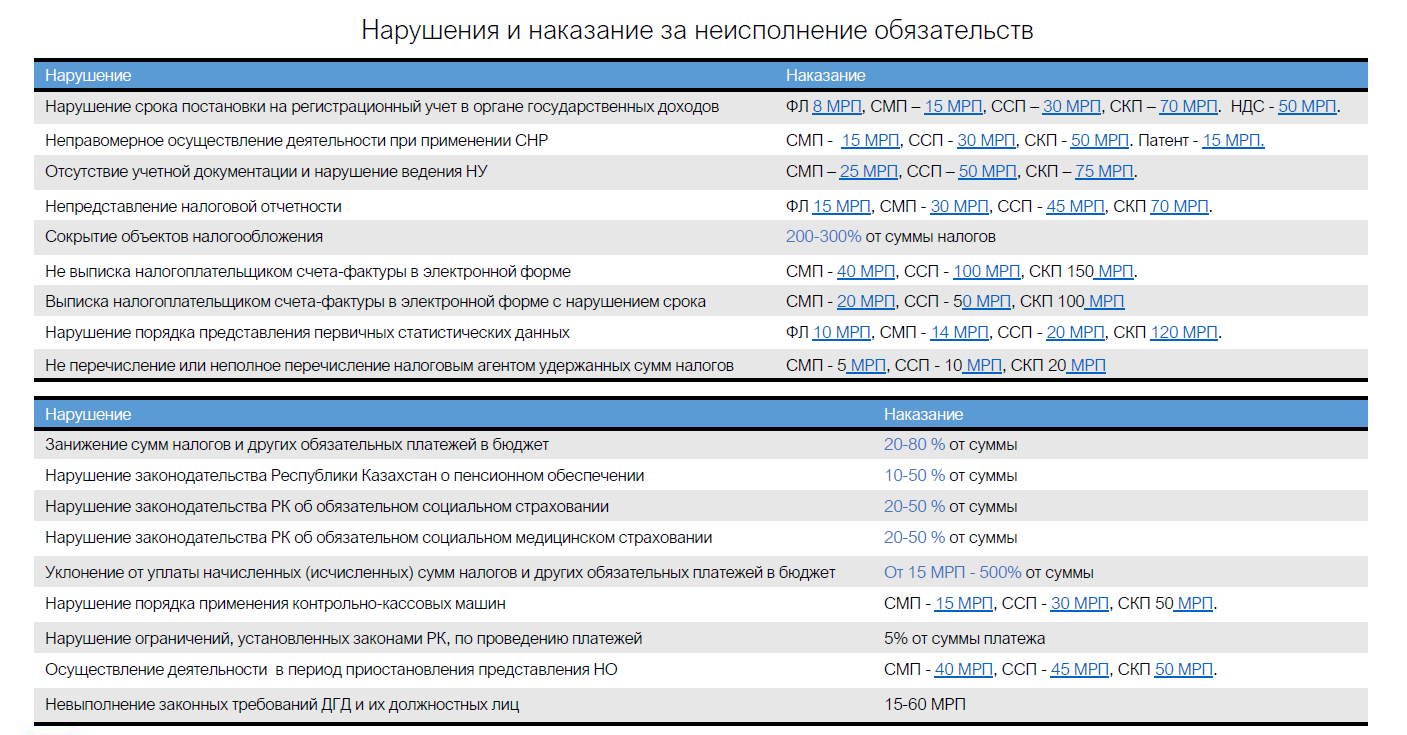Click 25 МРП link in missing accounting documentation row
The width and height of the screenshot is (1407, 735).
click(869, 172)
